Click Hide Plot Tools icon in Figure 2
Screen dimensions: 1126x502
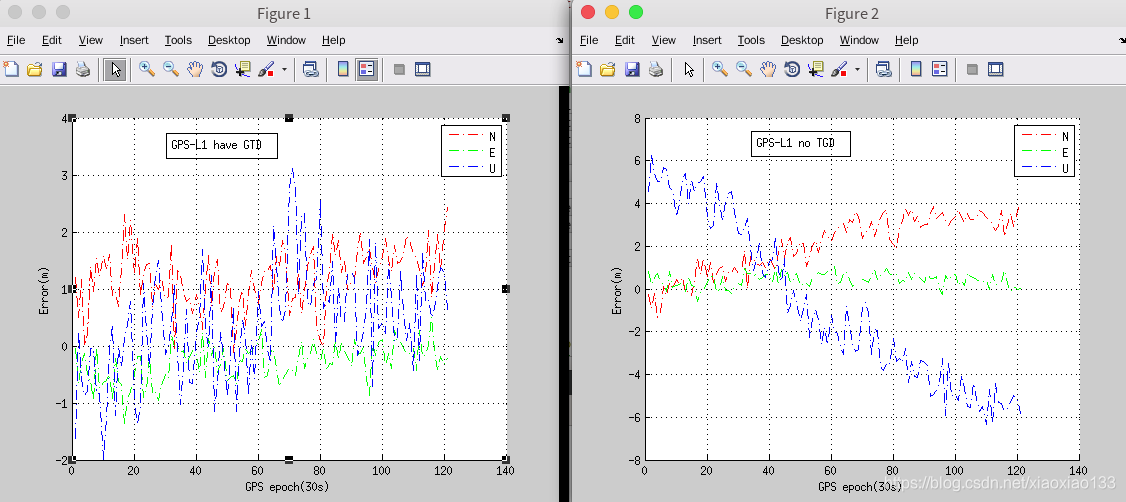(x=972, y=70)
